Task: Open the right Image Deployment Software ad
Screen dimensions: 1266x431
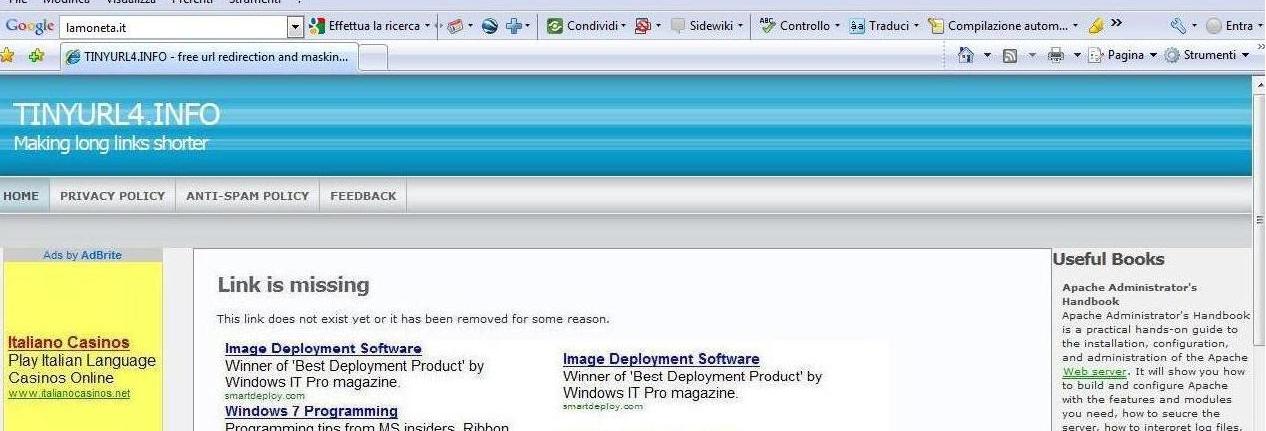Action: 661,358
